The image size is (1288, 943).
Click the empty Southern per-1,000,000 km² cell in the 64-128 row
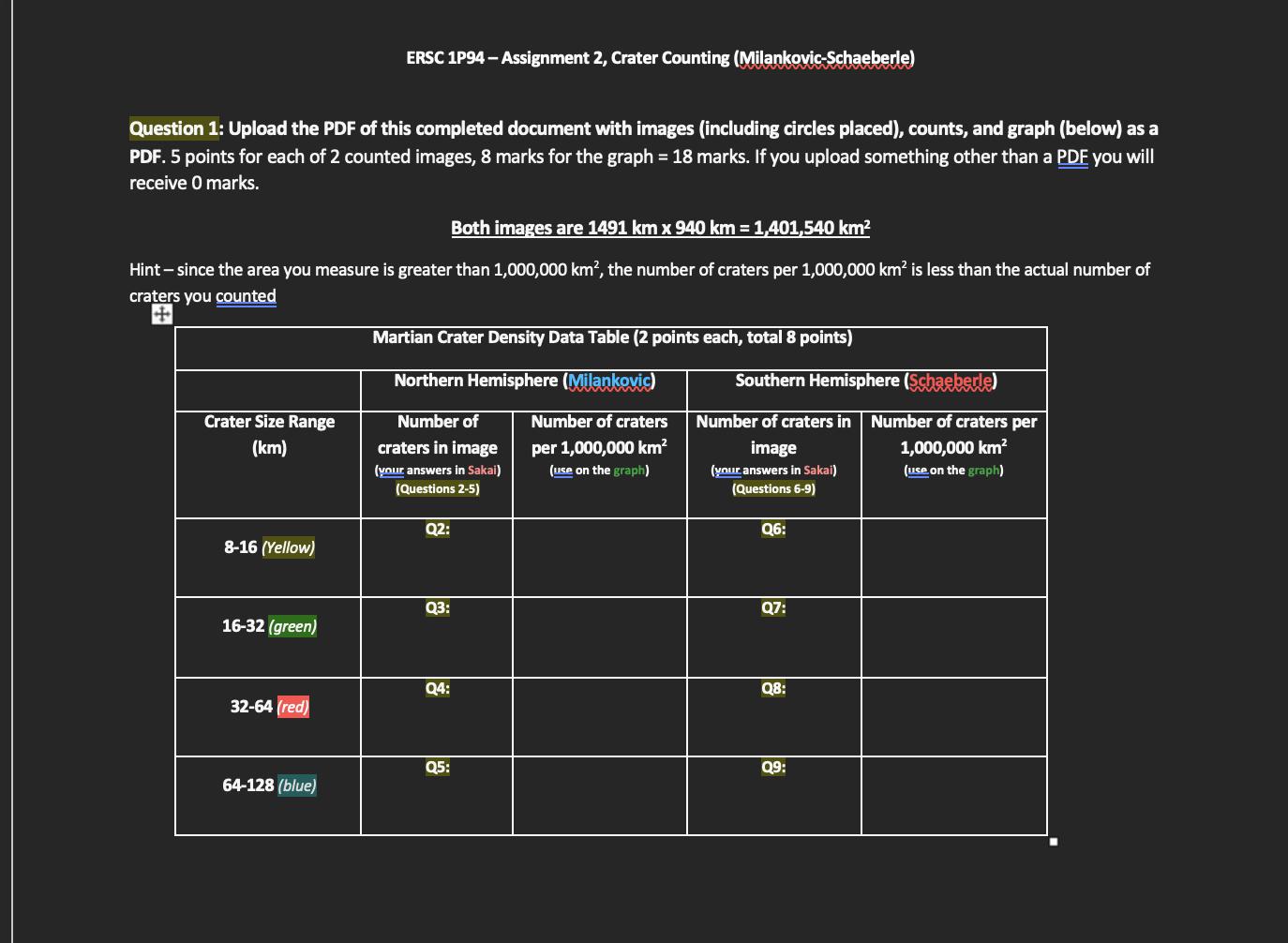[x=954, y=796]
